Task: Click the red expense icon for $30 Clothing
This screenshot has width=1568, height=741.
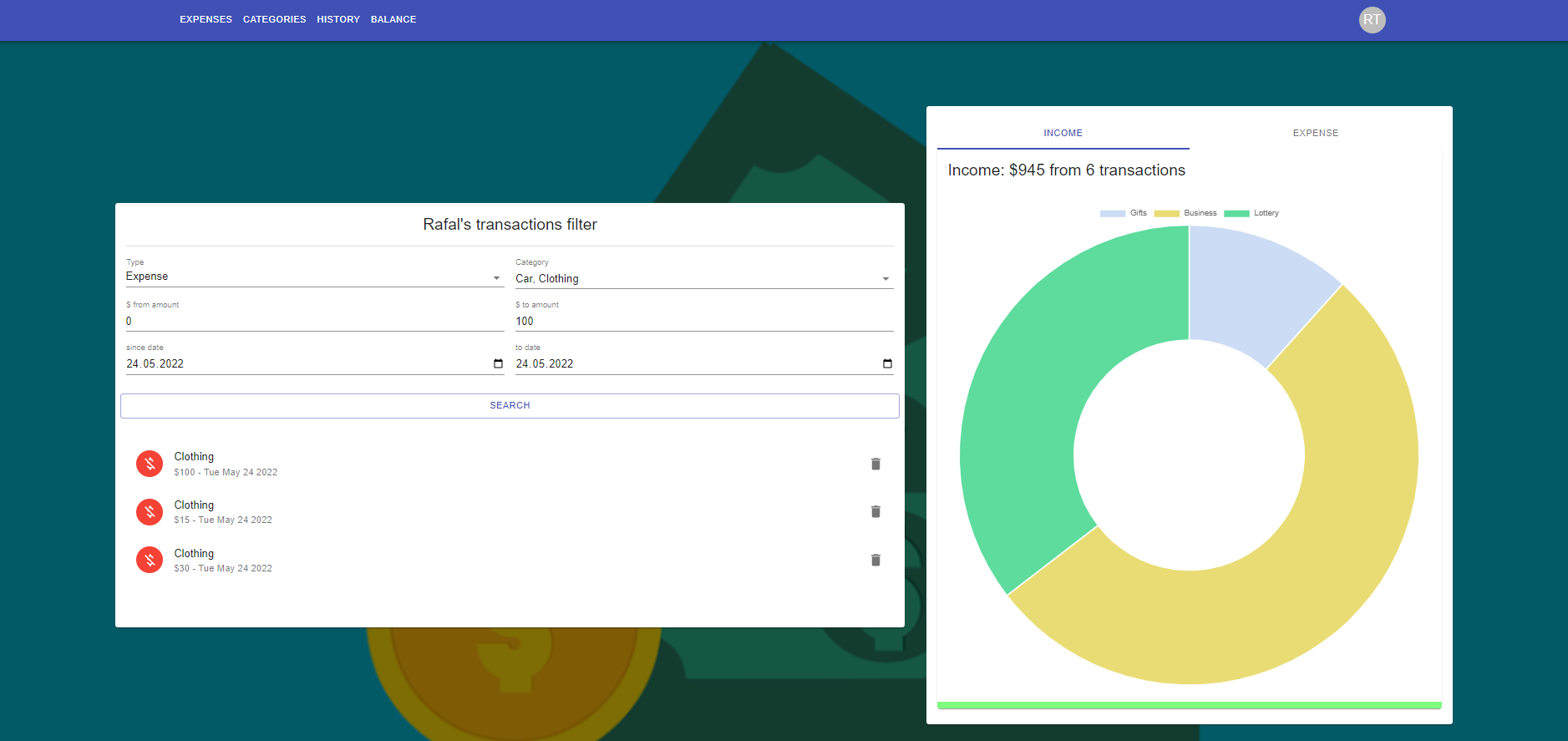Action: [x=150, y=560]
